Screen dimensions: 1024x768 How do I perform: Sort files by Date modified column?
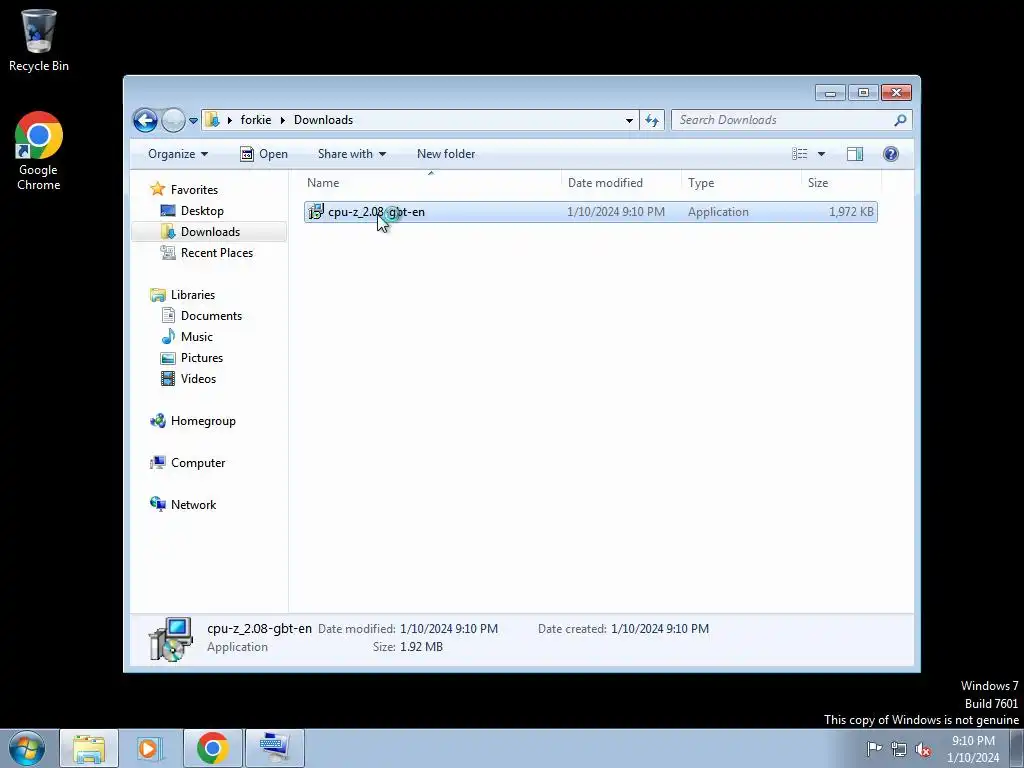tap(620, 183)
